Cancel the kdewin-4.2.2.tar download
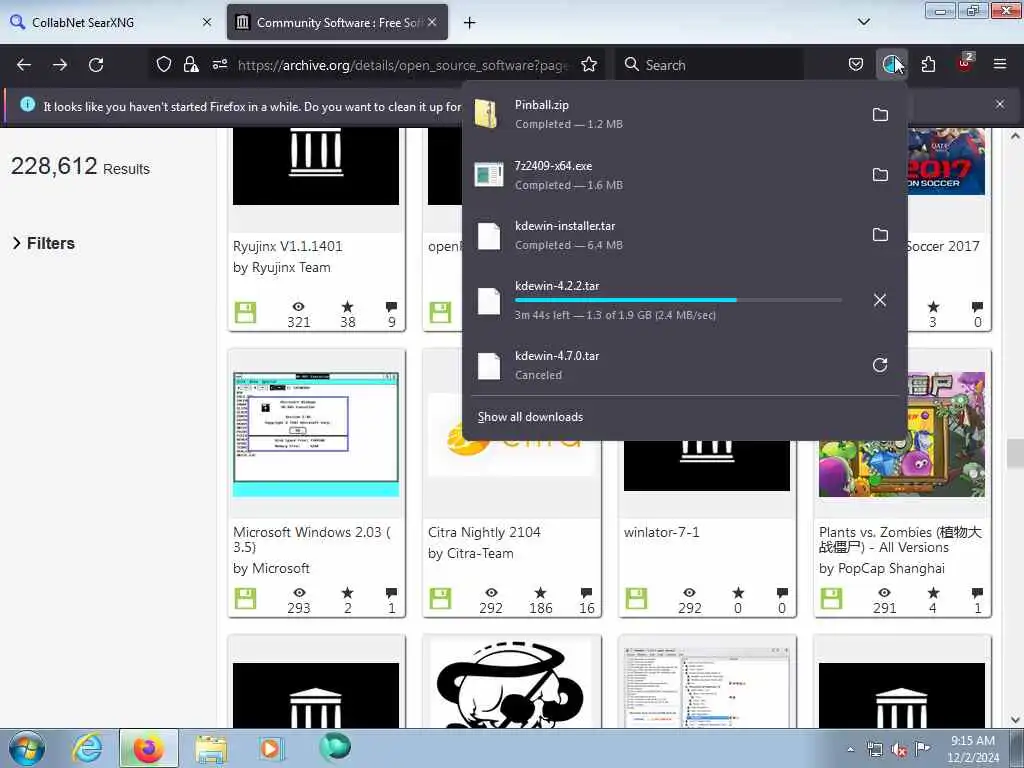The width and height of the screenshot is (1024, 768). [880, 300]
